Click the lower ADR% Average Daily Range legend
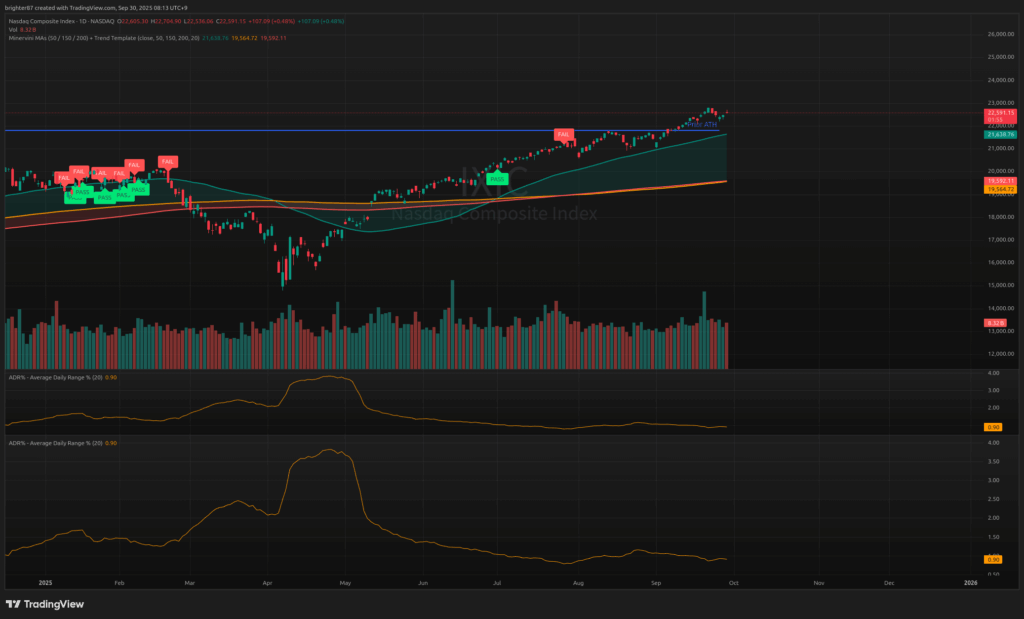1024x619 pixels. pyautogui.click(x=63, y=443)
